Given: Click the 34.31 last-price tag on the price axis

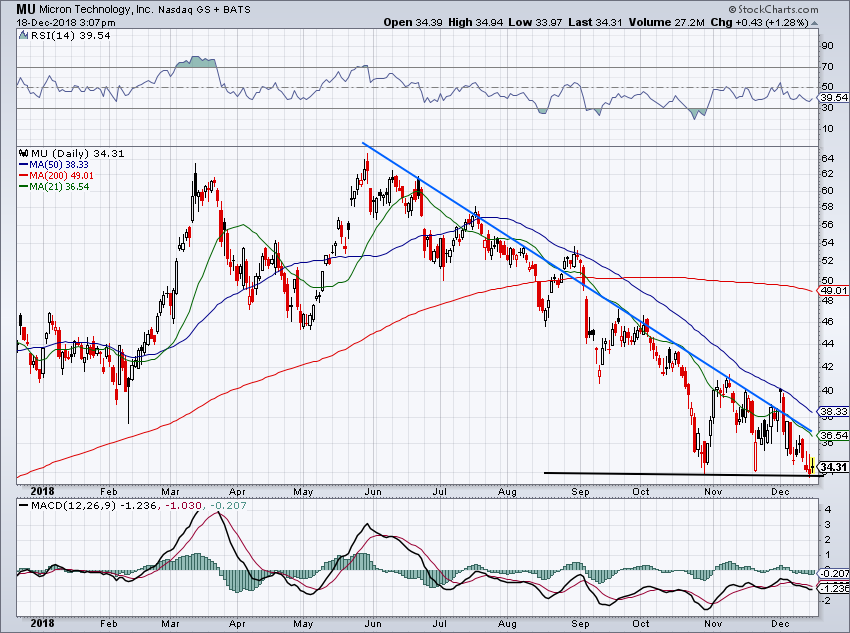Looking at the screenshot, I should click(834, 467).
